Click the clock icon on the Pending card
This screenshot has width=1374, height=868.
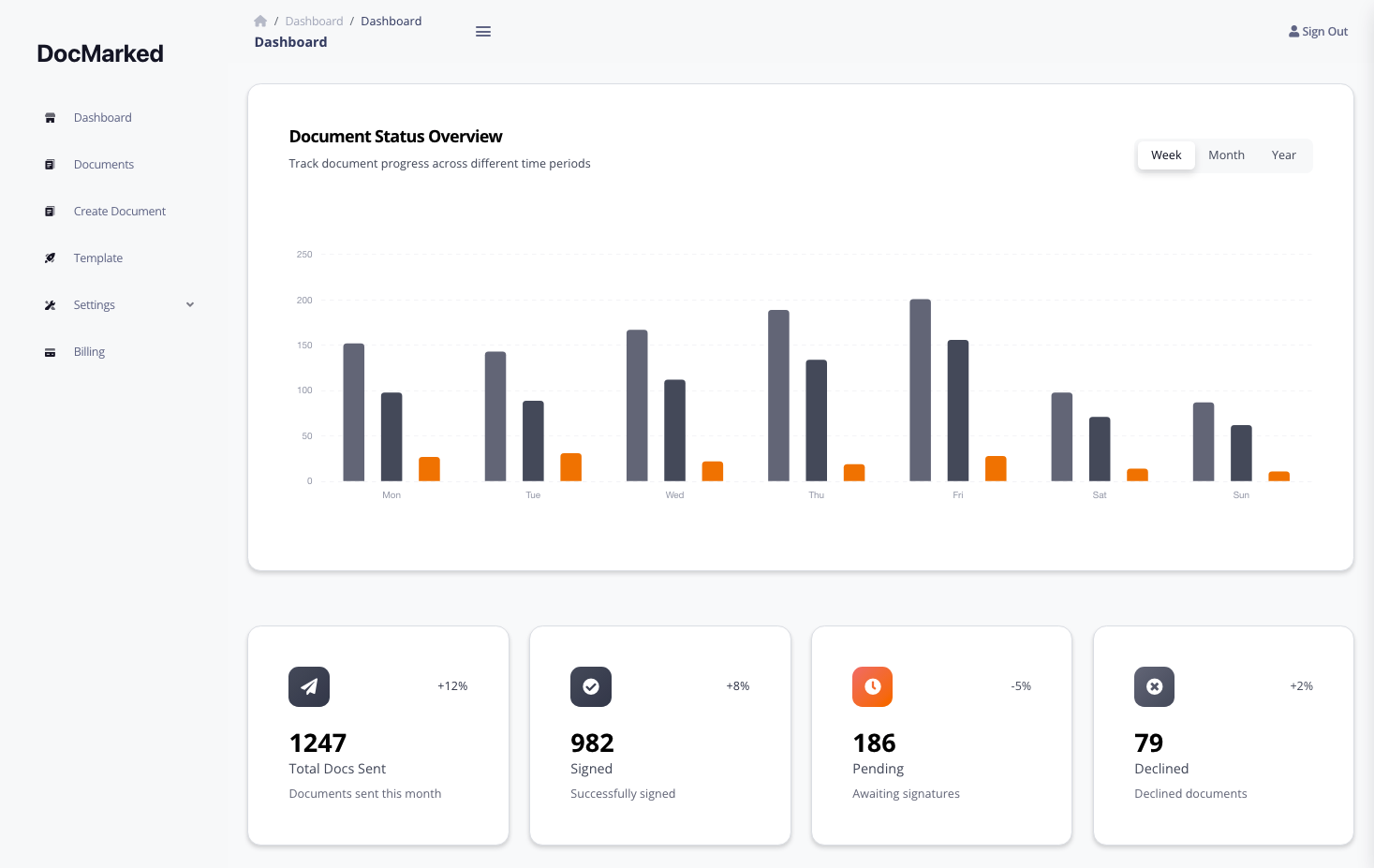point(872,686)
